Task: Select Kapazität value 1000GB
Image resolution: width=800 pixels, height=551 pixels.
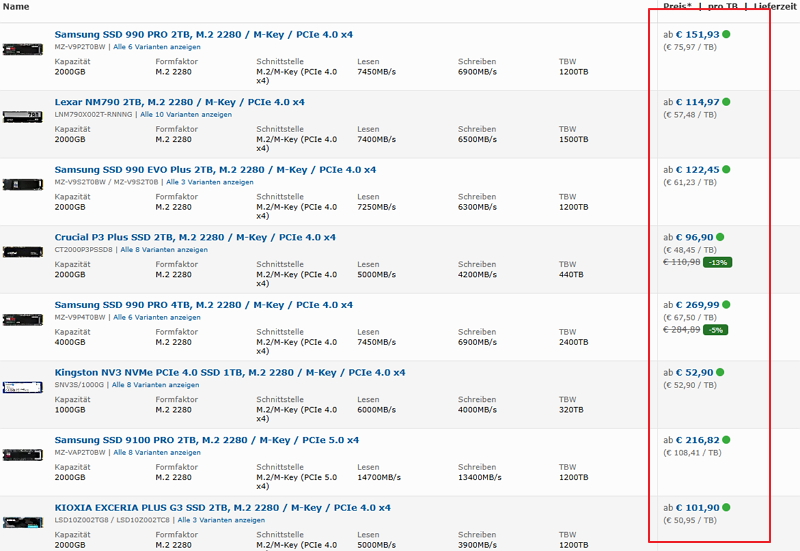Action: 70,410
